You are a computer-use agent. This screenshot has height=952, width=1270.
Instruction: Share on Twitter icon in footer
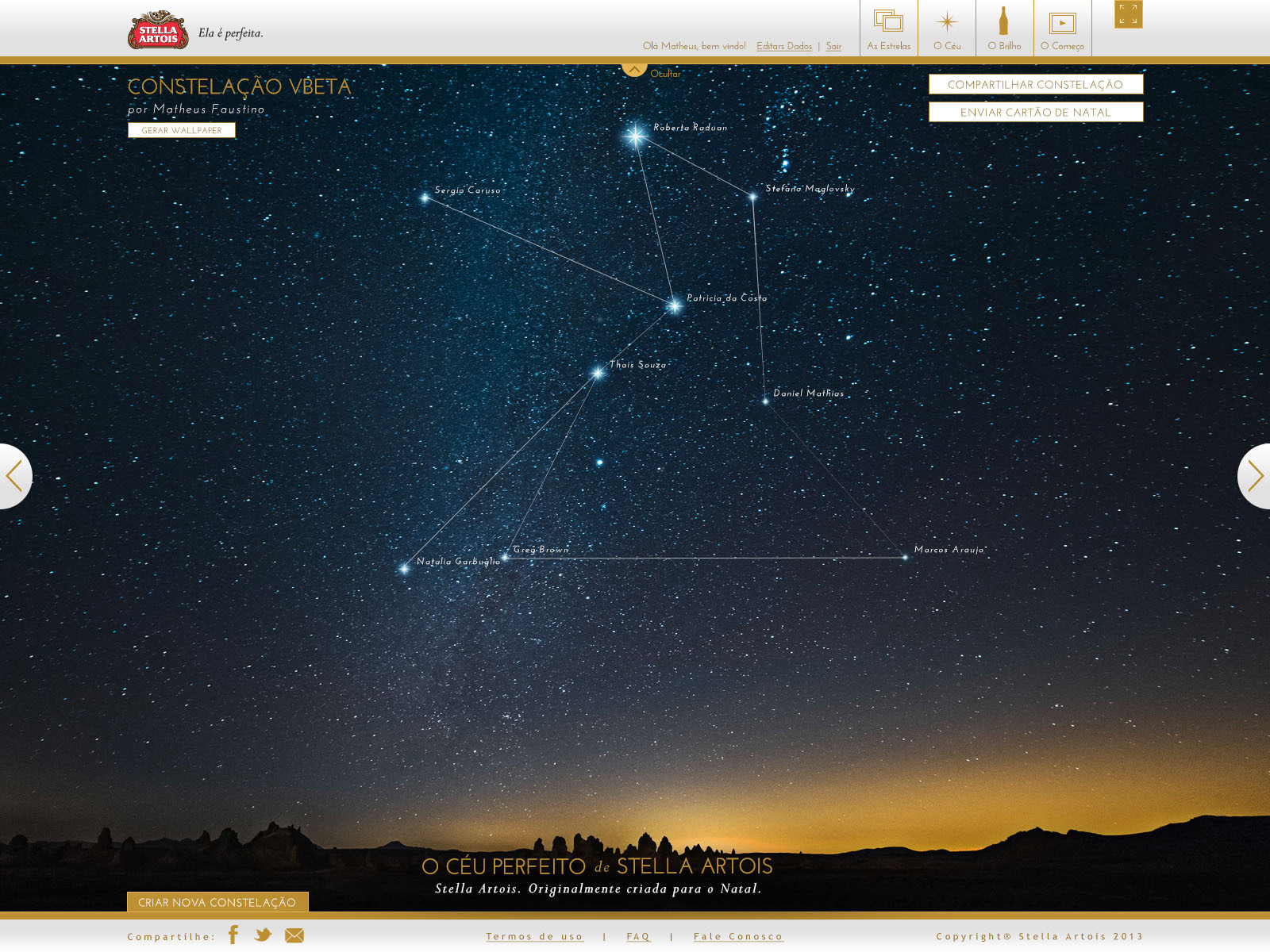pos(263,935)
